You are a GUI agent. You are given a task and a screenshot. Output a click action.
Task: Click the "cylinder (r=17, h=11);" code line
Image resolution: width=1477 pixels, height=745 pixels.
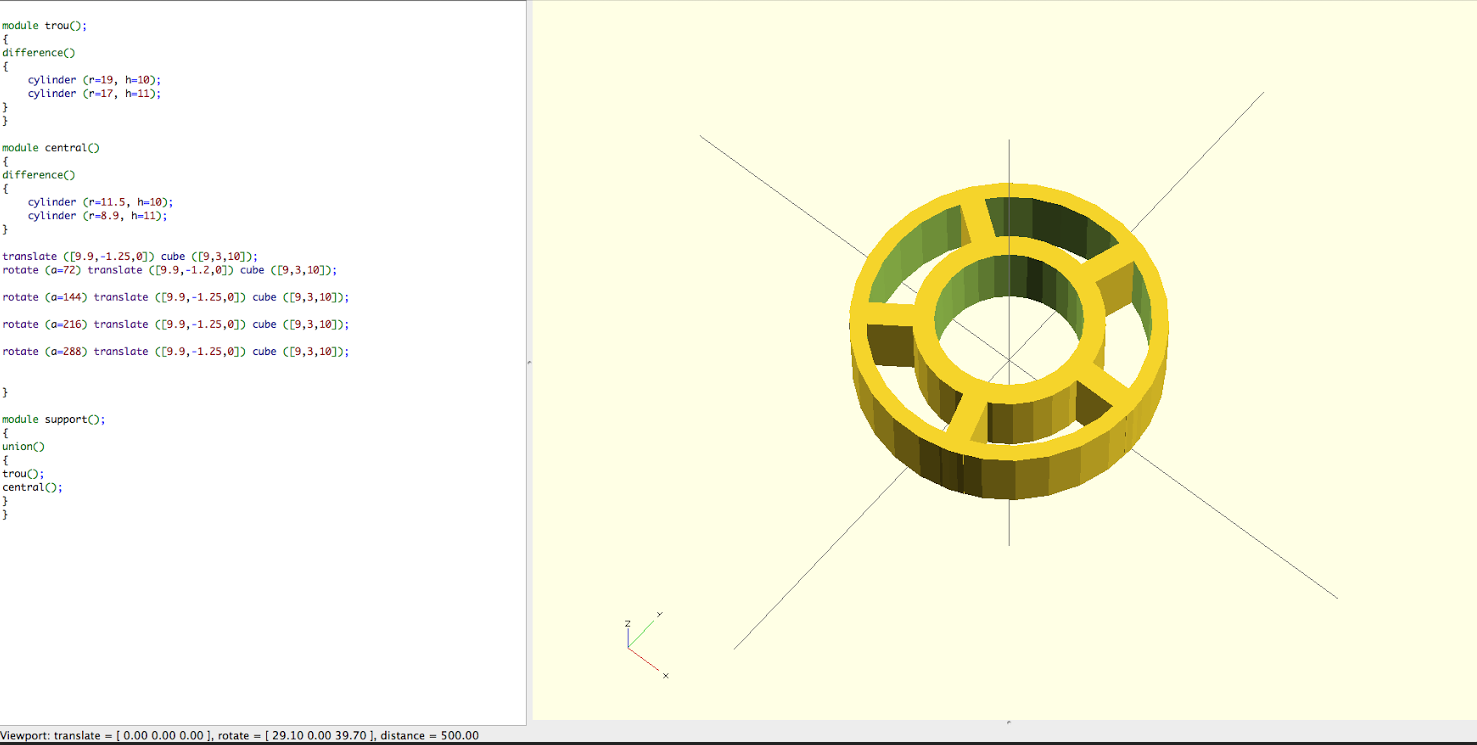94,94
